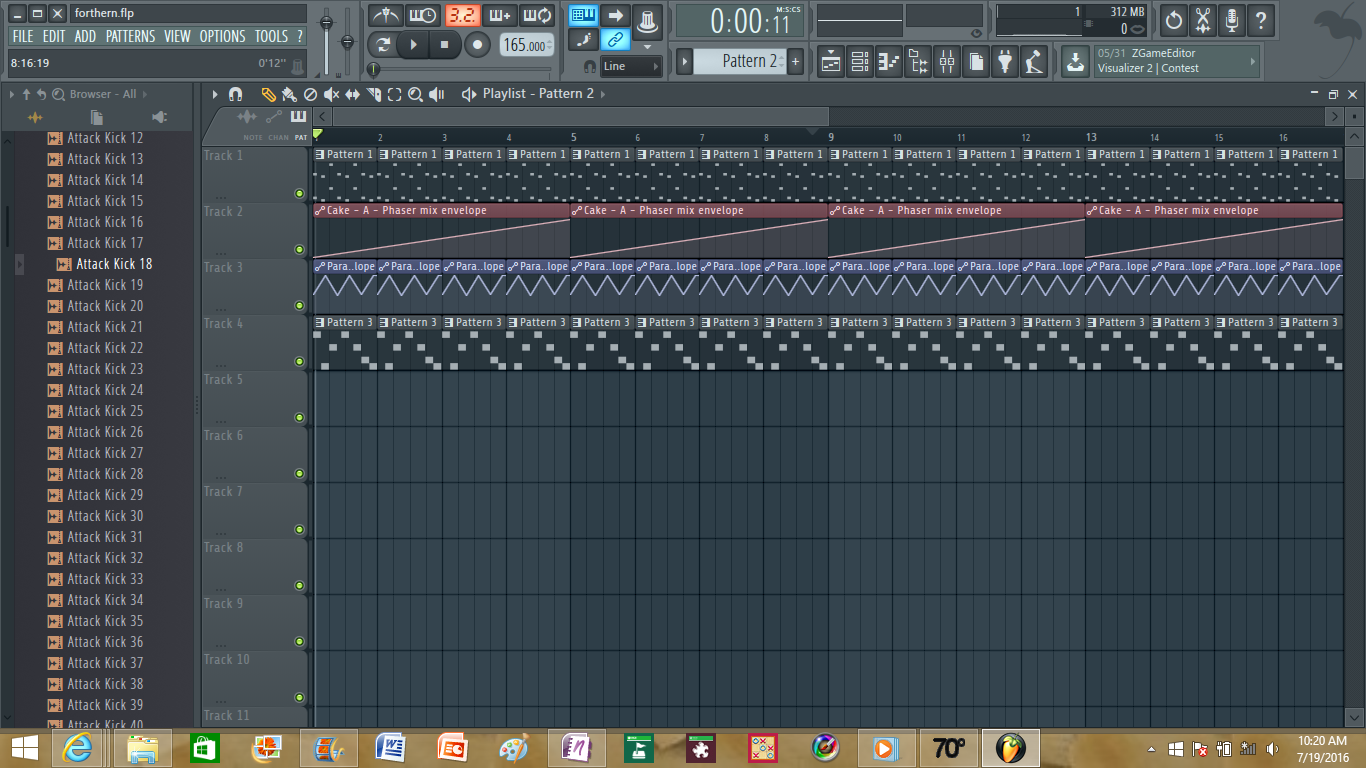The image size is (1366, 768).
Task: Open the Pattern 2 selector
Action: pos(741,61)
